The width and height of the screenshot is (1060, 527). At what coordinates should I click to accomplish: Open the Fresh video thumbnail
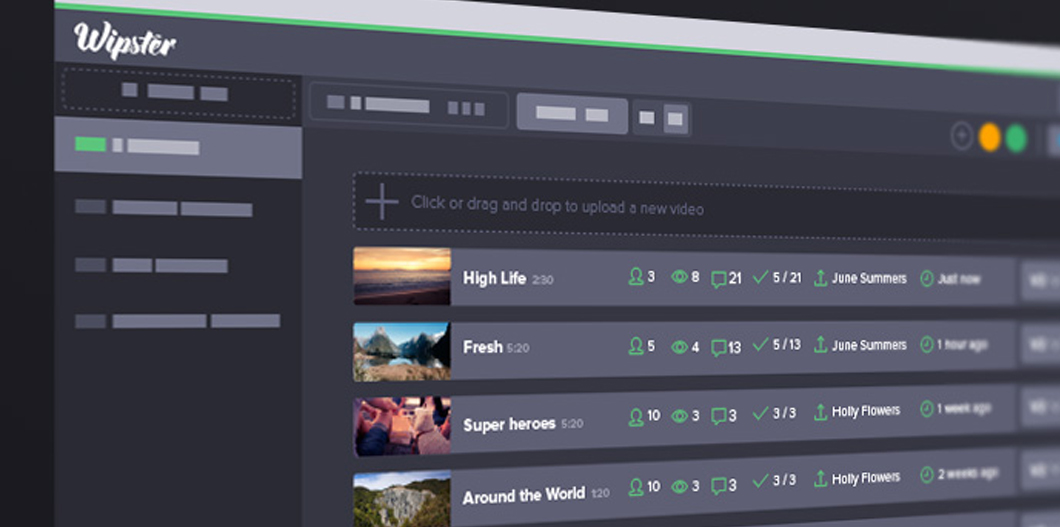[x=402, y=351]
